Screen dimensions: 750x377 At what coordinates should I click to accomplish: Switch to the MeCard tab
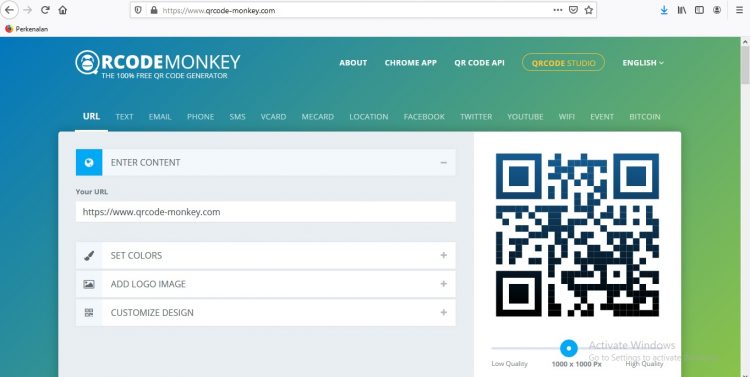(x=318, y=117)
